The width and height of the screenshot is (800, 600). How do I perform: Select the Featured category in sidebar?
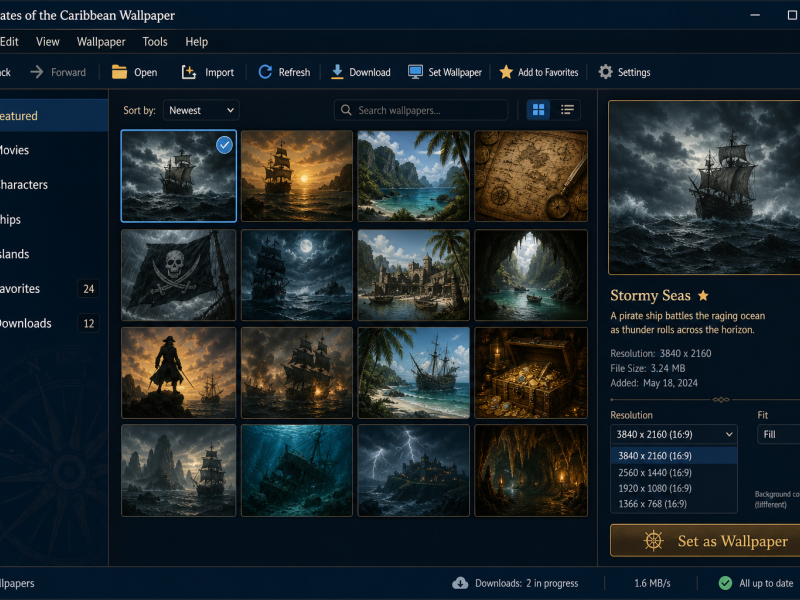click(x=54, y=116)
